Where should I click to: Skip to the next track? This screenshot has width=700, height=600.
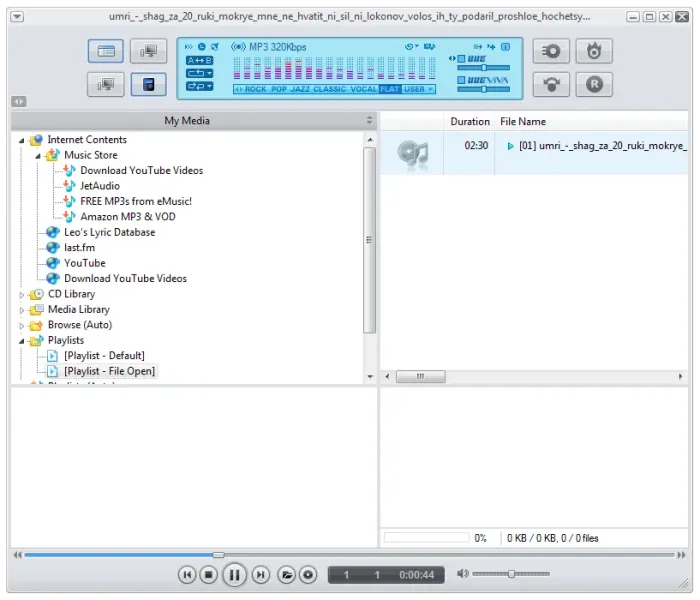[x=260, y=574]
